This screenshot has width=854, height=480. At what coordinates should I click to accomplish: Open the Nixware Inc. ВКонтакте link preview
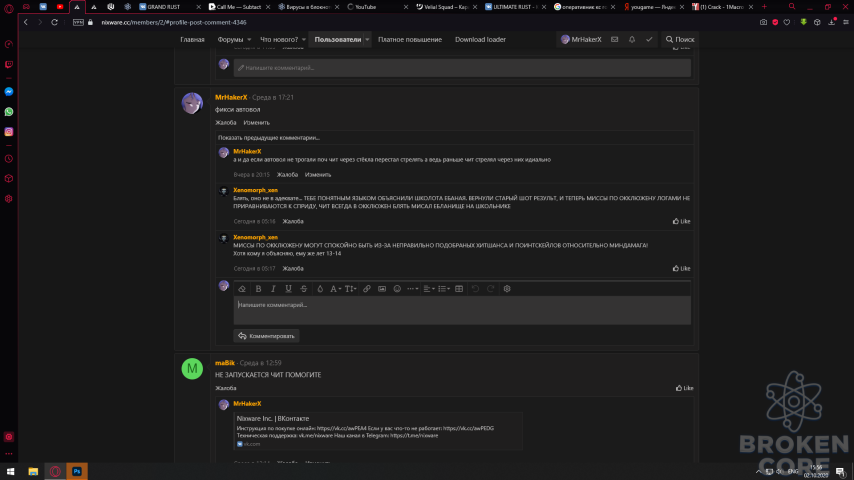tap(273, 418)
